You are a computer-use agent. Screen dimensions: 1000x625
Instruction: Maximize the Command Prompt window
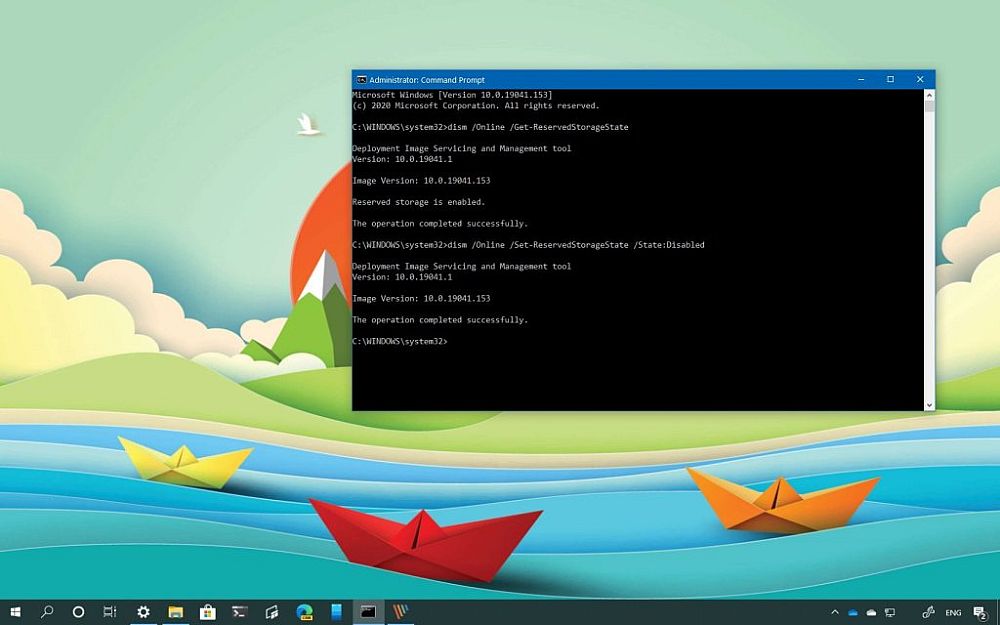[890, 80]
